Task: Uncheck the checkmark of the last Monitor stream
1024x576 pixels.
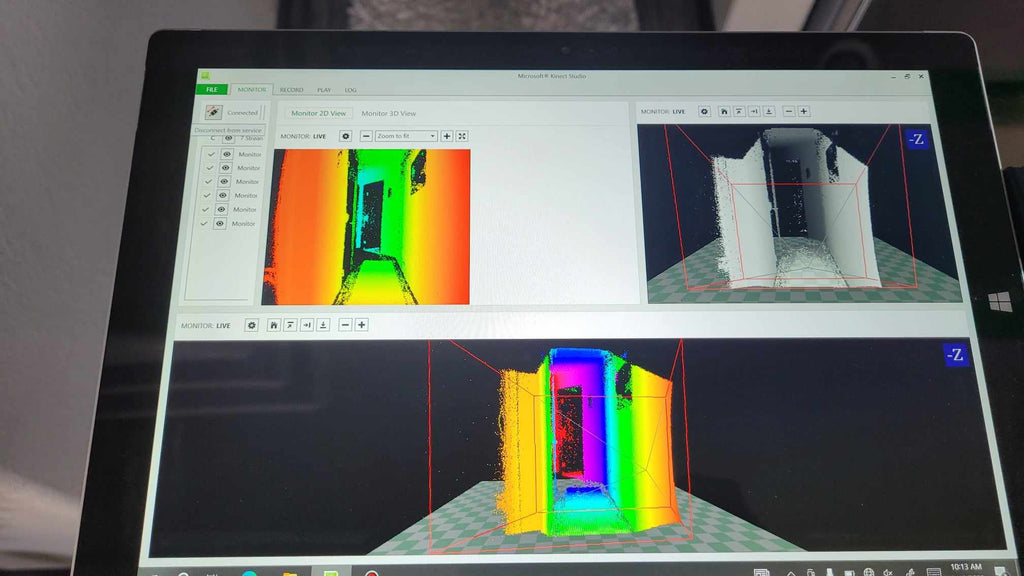Action: tap(204, 223)
